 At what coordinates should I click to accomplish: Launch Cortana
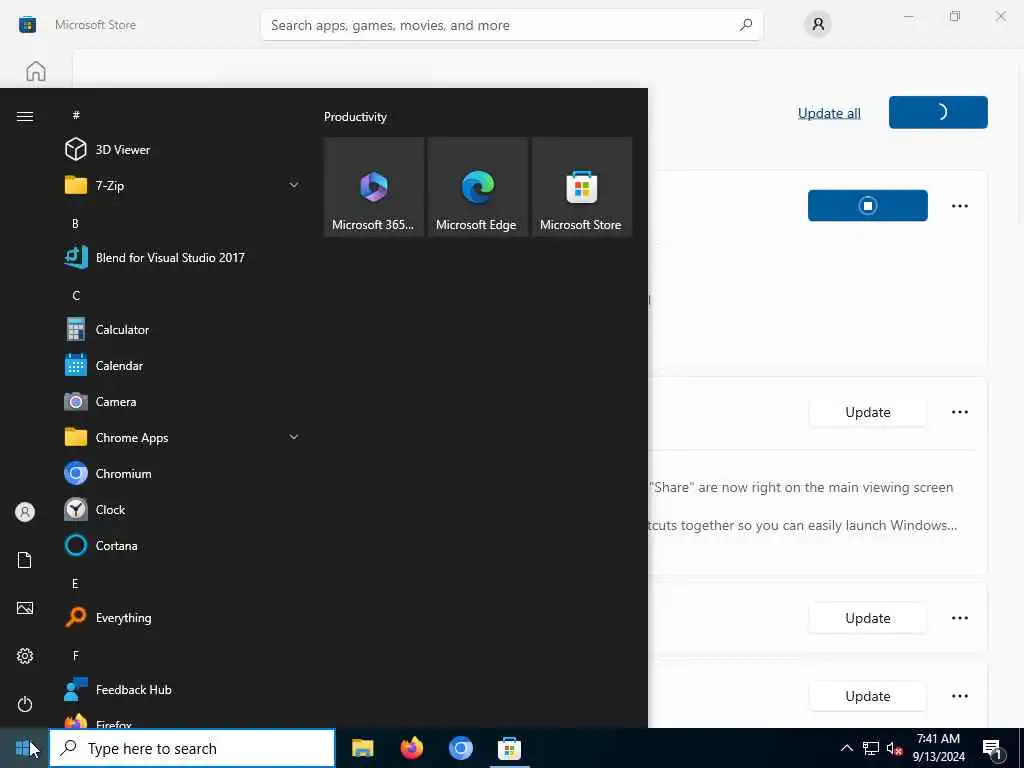point(183,545)
